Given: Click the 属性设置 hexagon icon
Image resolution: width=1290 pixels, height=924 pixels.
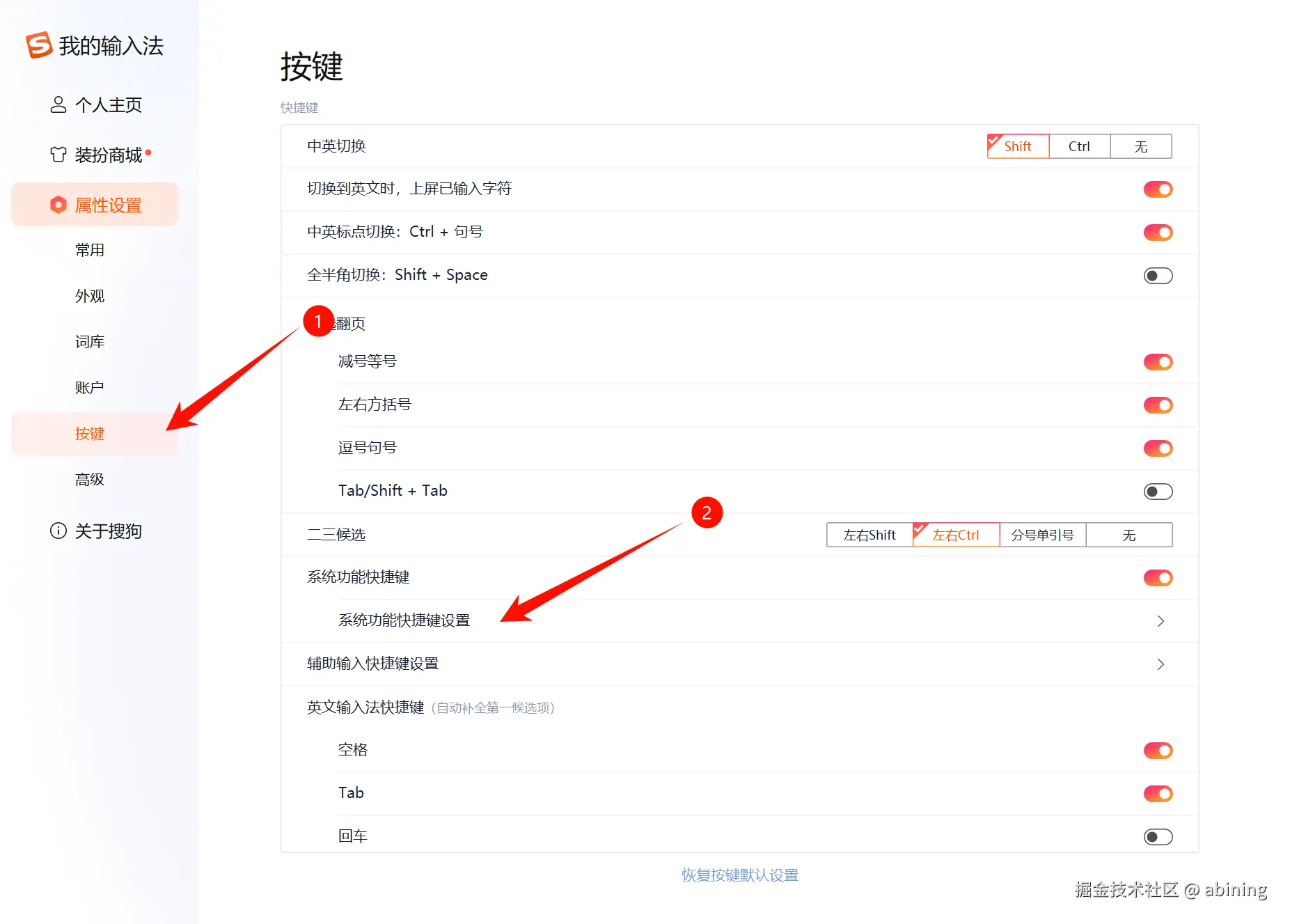Looking at the screenshot, I should [x=58, y=205].
